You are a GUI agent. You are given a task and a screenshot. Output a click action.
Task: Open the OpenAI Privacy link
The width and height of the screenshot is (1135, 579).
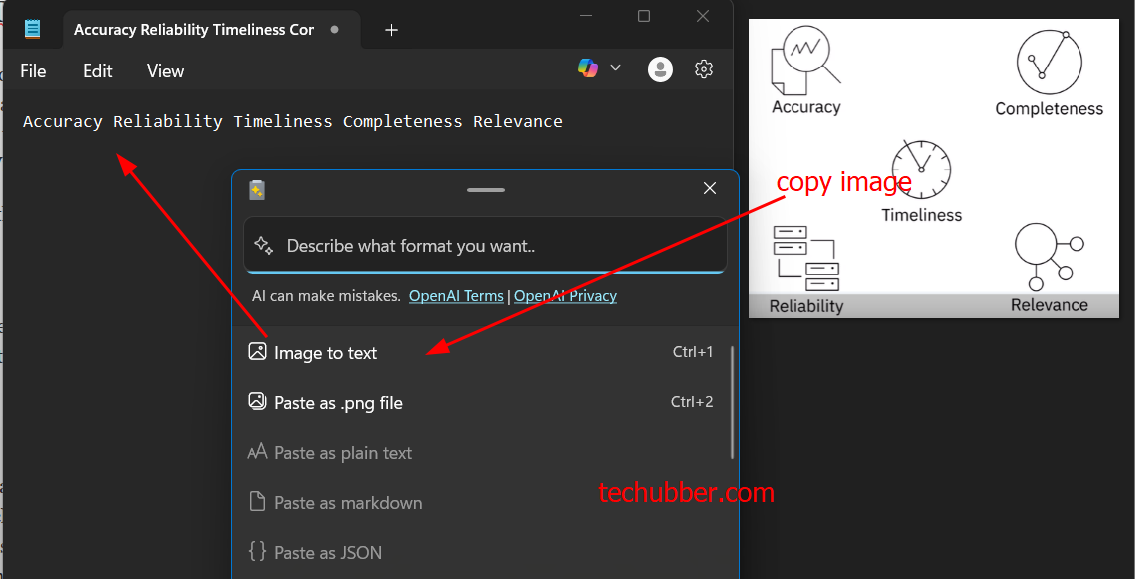click(565, 296)
